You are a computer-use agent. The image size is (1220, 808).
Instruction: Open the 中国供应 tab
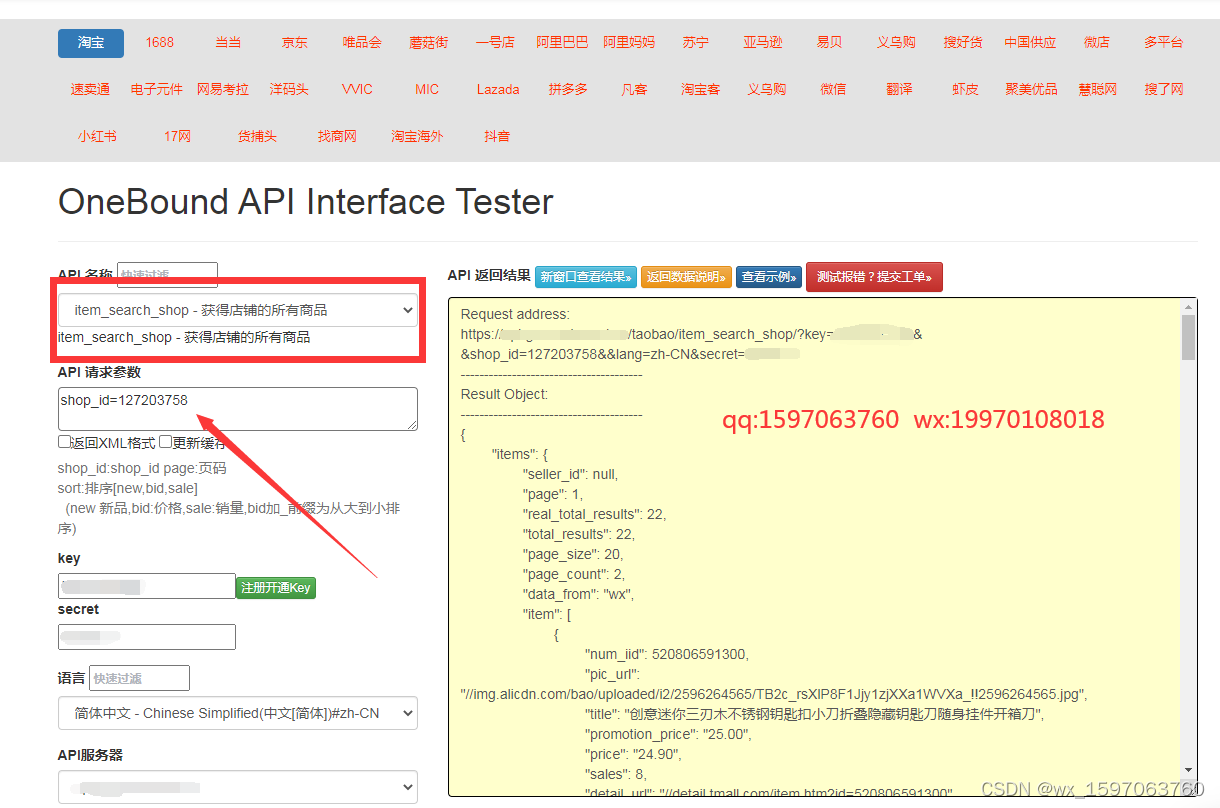point(1030,42)
